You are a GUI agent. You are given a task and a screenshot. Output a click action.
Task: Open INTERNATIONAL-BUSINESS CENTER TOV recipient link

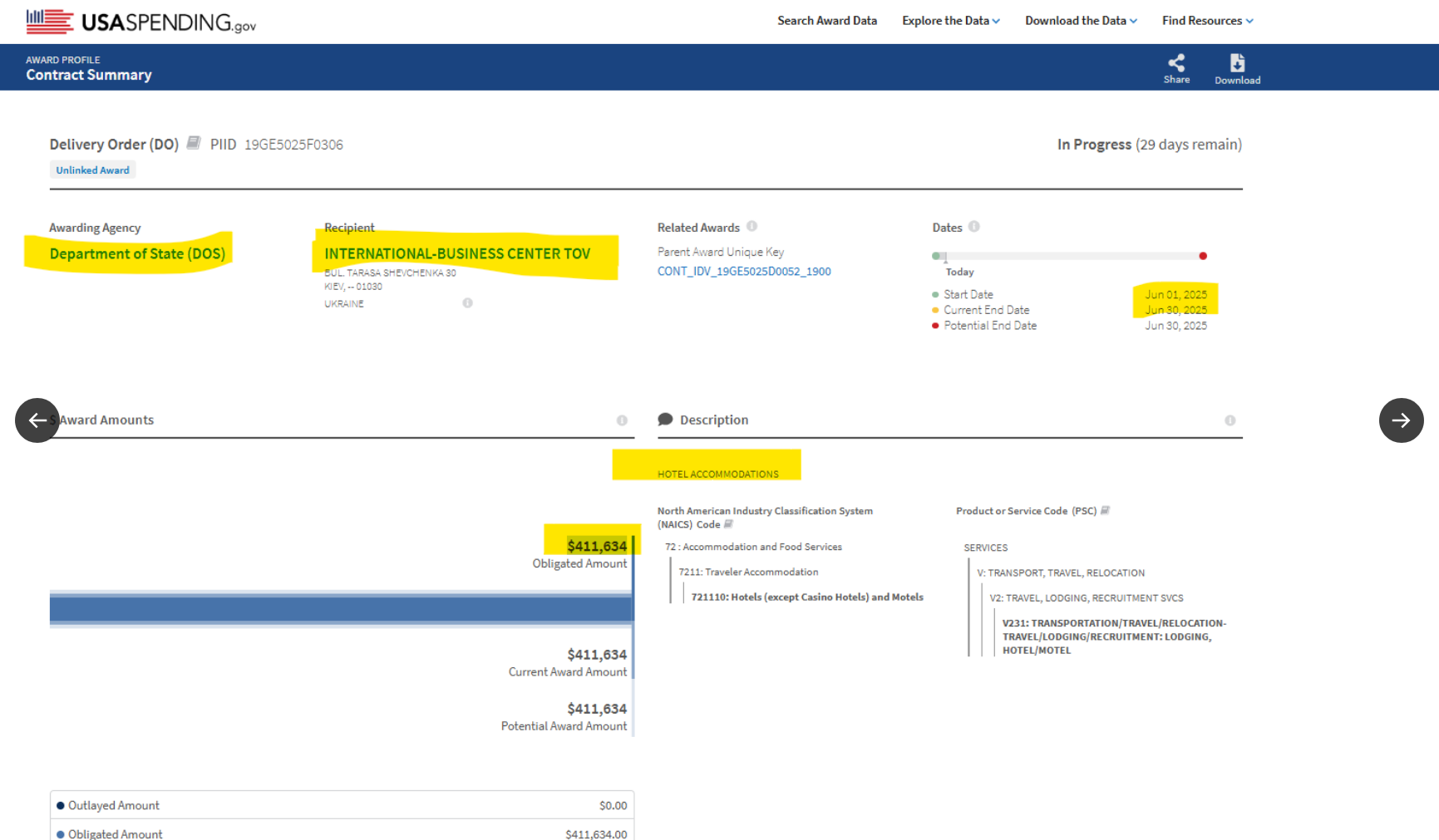[x=457, y=253]
